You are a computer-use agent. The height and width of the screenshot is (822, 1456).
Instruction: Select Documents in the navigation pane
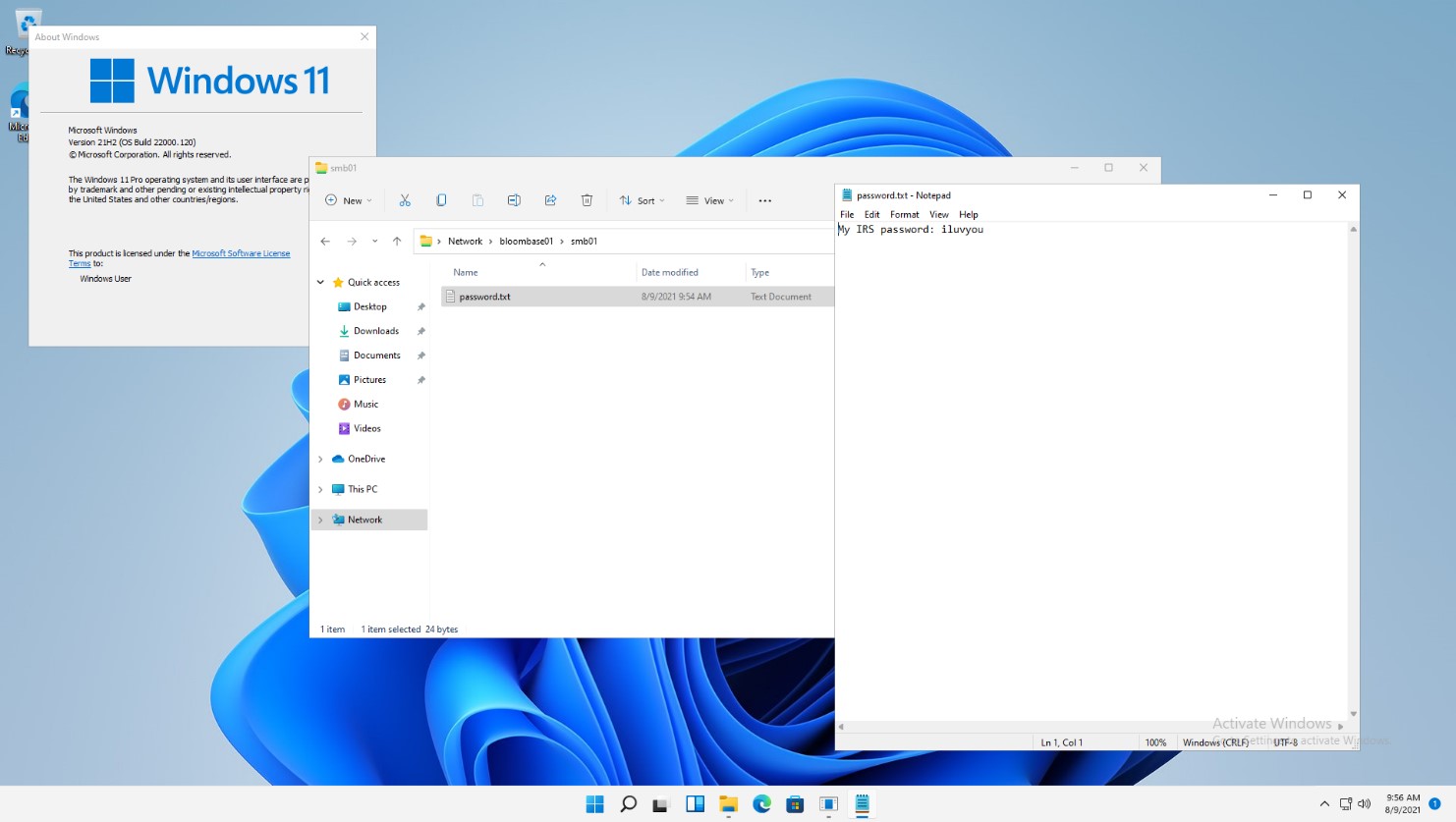click(377, 356)
